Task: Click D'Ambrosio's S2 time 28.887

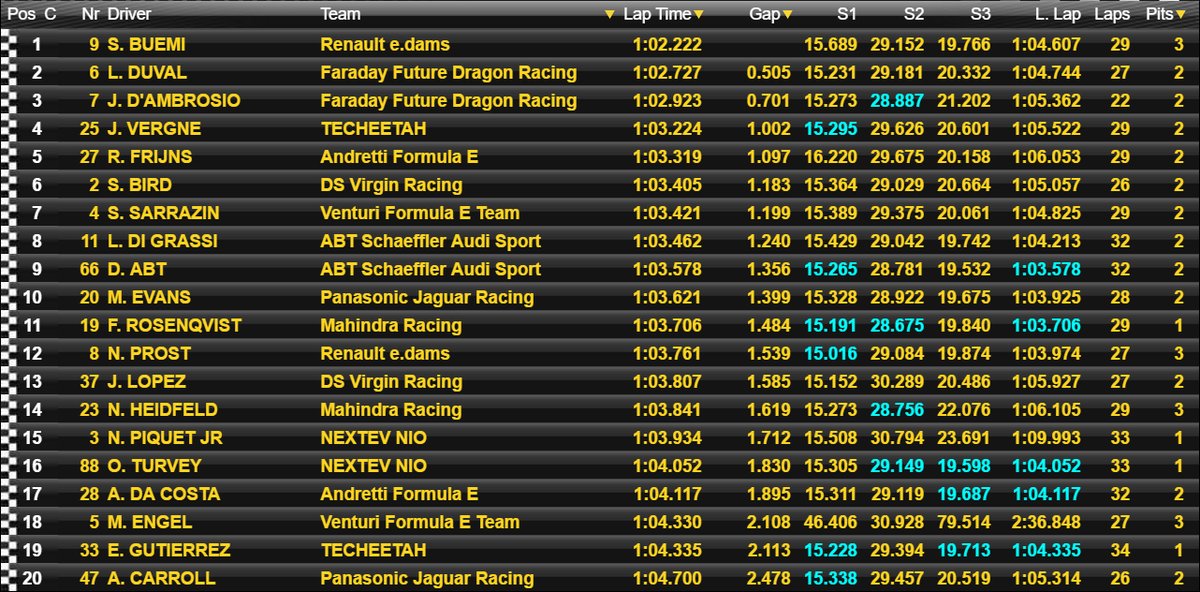Action: click(x=896, y=101)
